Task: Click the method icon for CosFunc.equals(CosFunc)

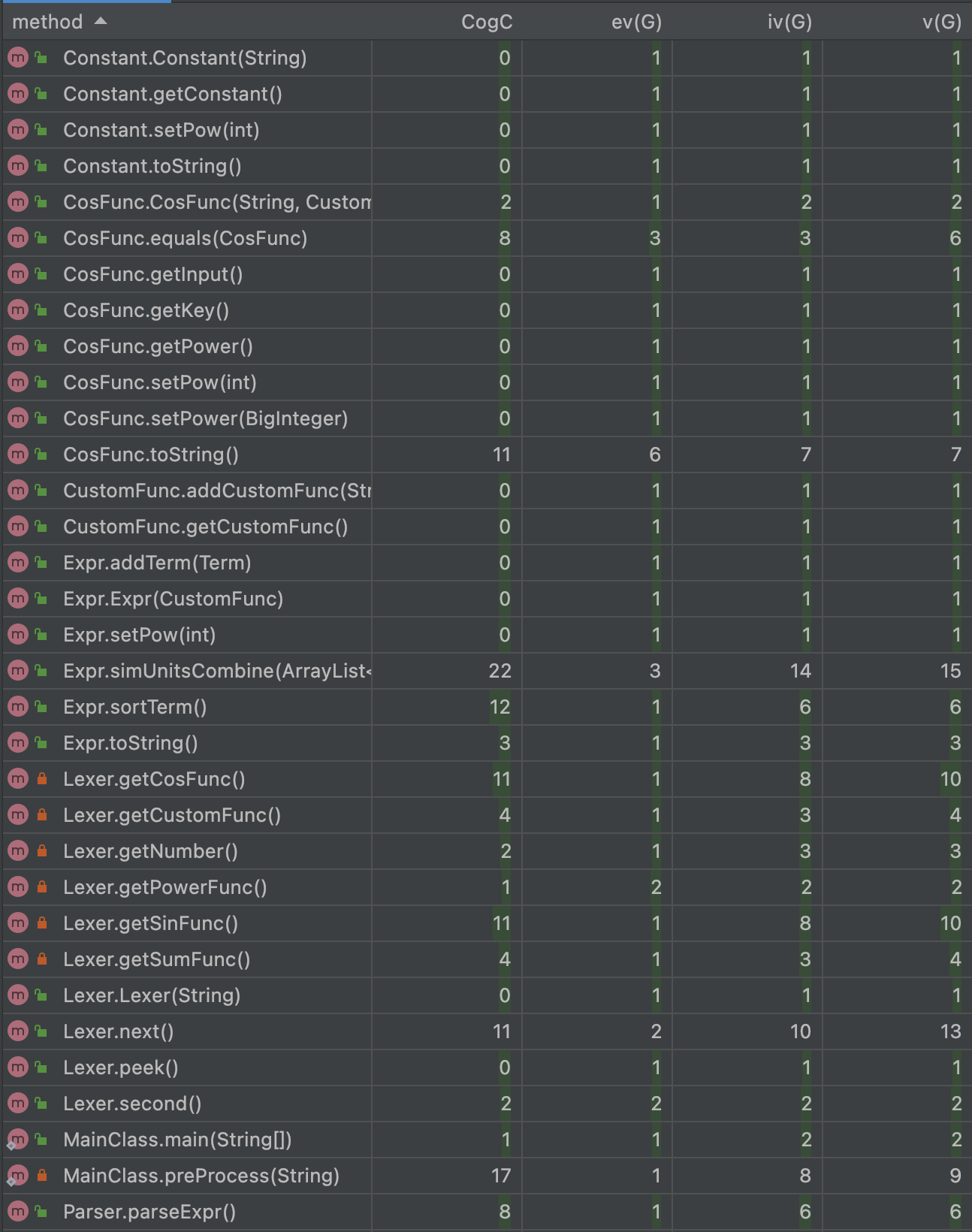Action: click(x=18, y=238)
